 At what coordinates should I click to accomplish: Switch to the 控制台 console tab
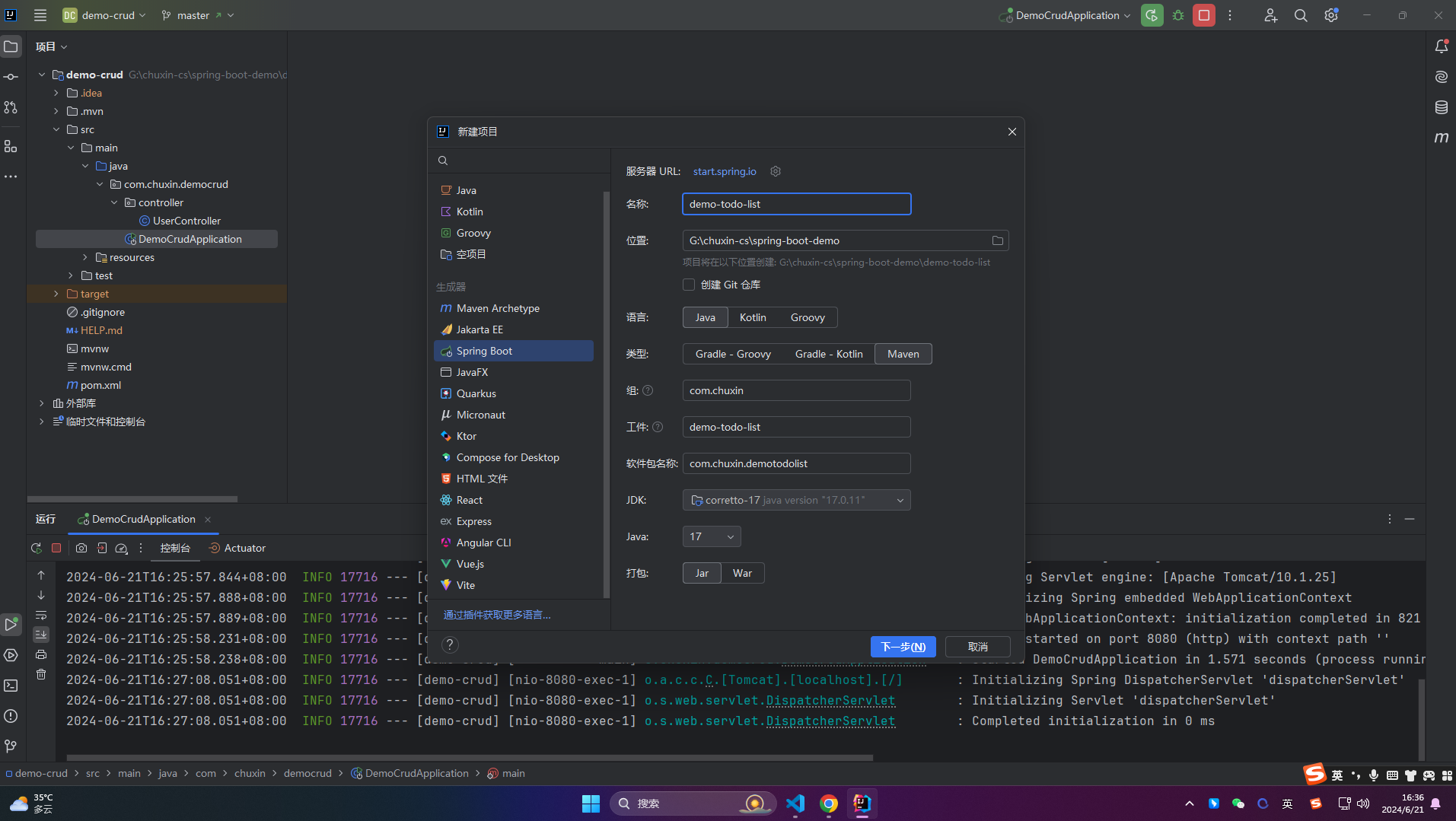(175, 548)
